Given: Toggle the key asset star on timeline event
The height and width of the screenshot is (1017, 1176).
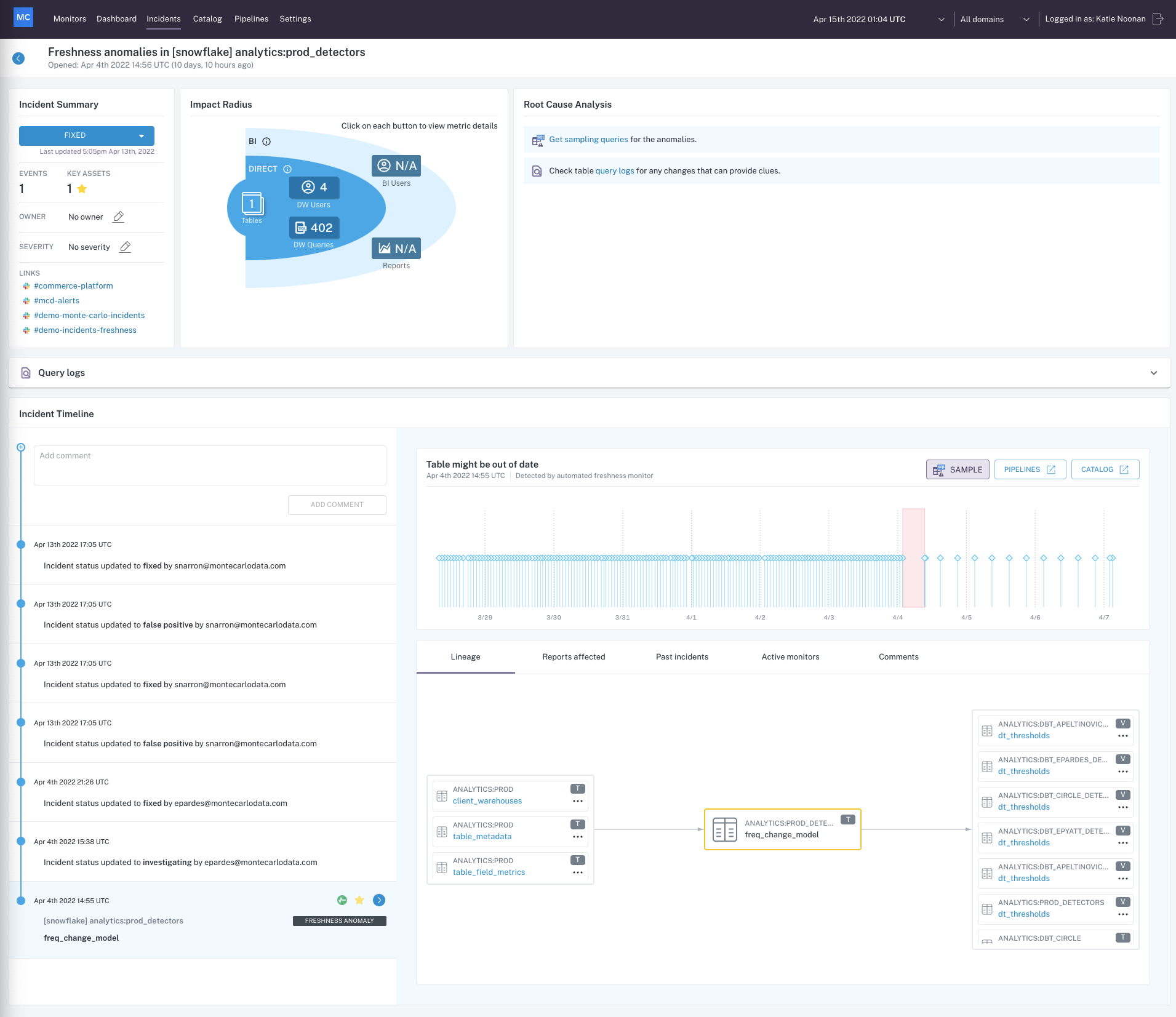Looking at the screenshot, I should pyautogui.click(x=359, y=900).
